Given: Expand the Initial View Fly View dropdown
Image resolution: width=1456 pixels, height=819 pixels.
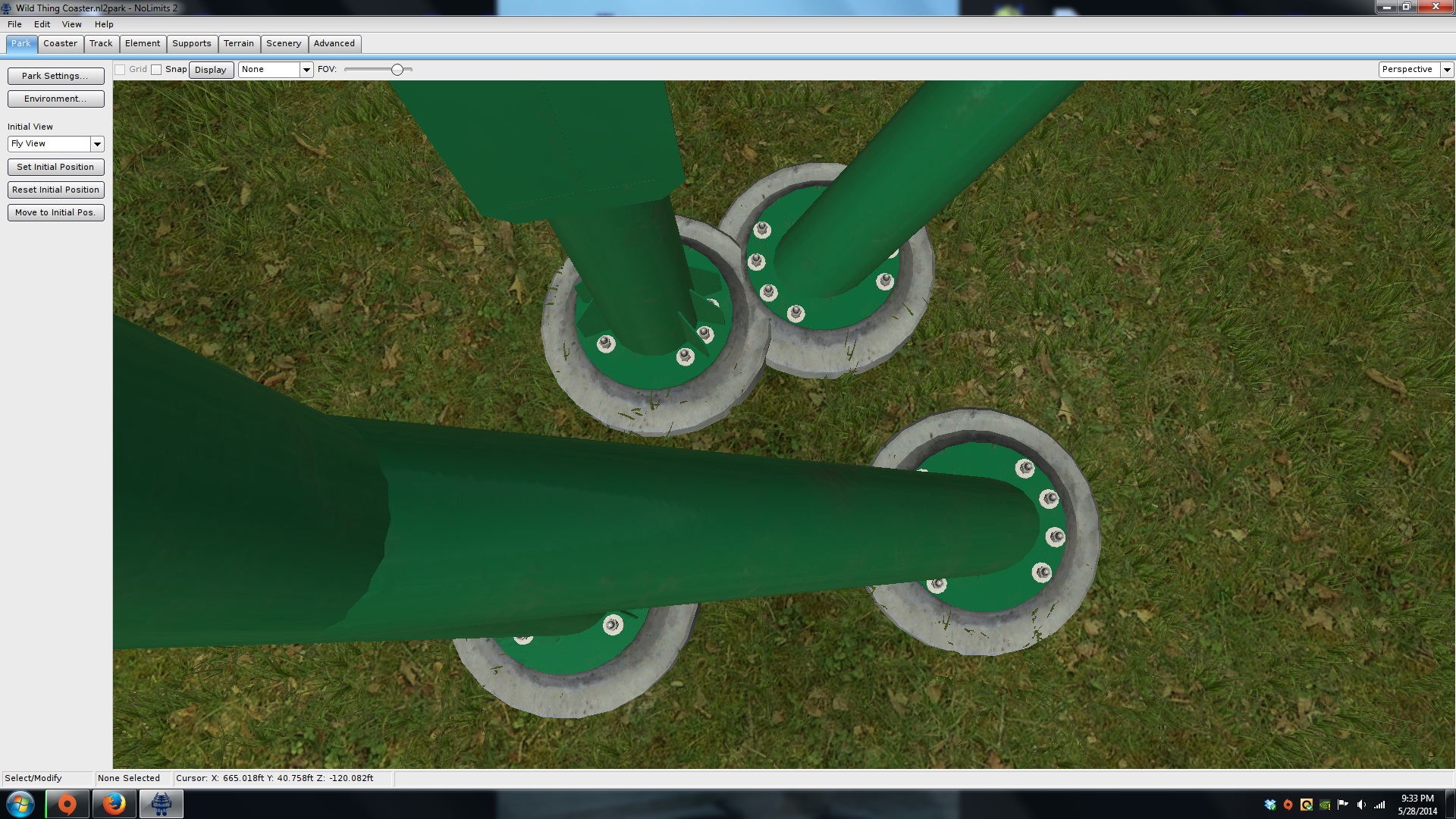Looking at the screenshot, I should tap(97, 144).
